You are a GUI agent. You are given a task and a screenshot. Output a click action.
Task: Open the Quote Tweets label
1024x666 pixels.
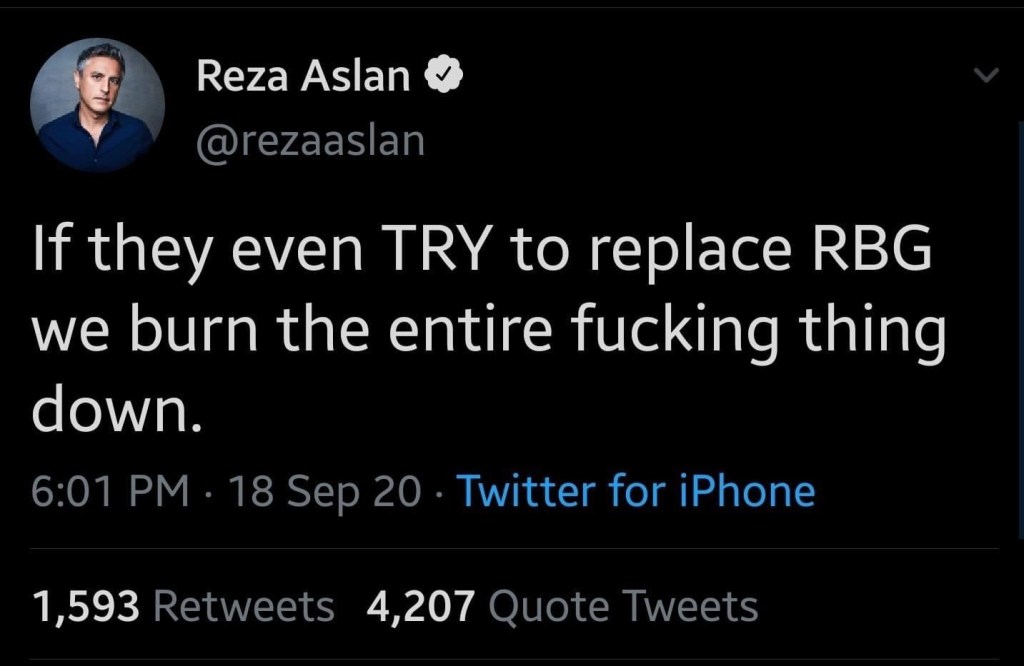624,606
